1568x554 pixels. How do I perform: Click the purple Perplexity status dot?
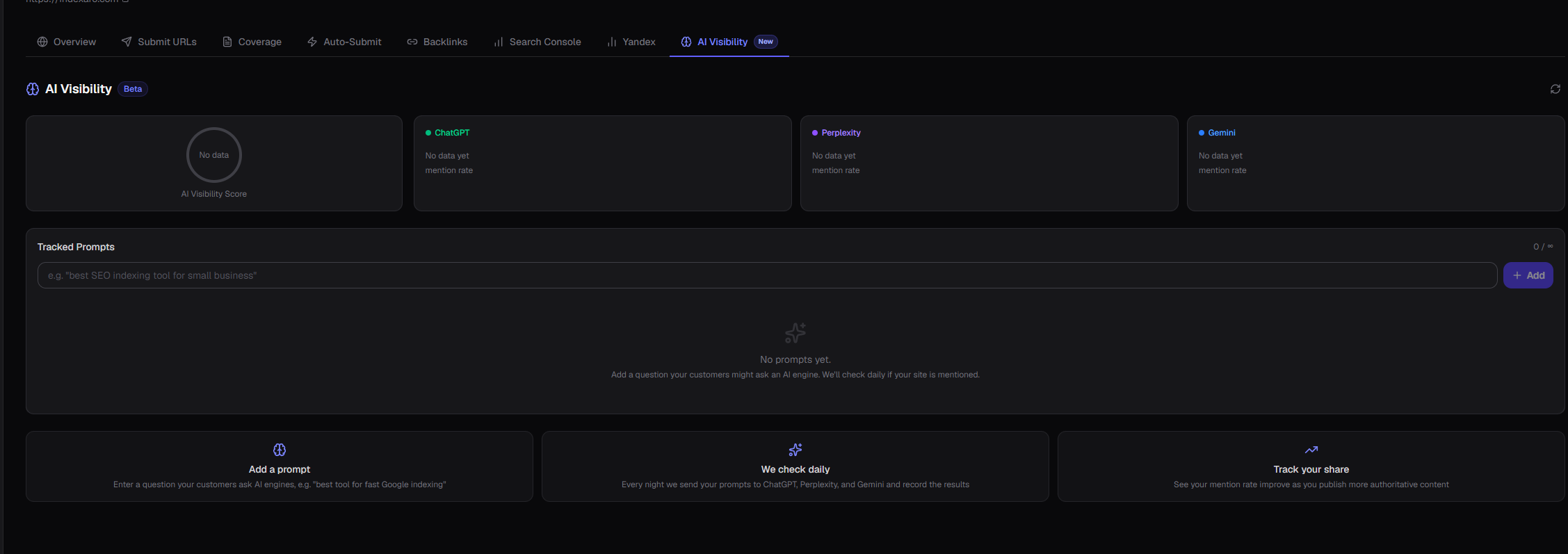pos(815,133)
